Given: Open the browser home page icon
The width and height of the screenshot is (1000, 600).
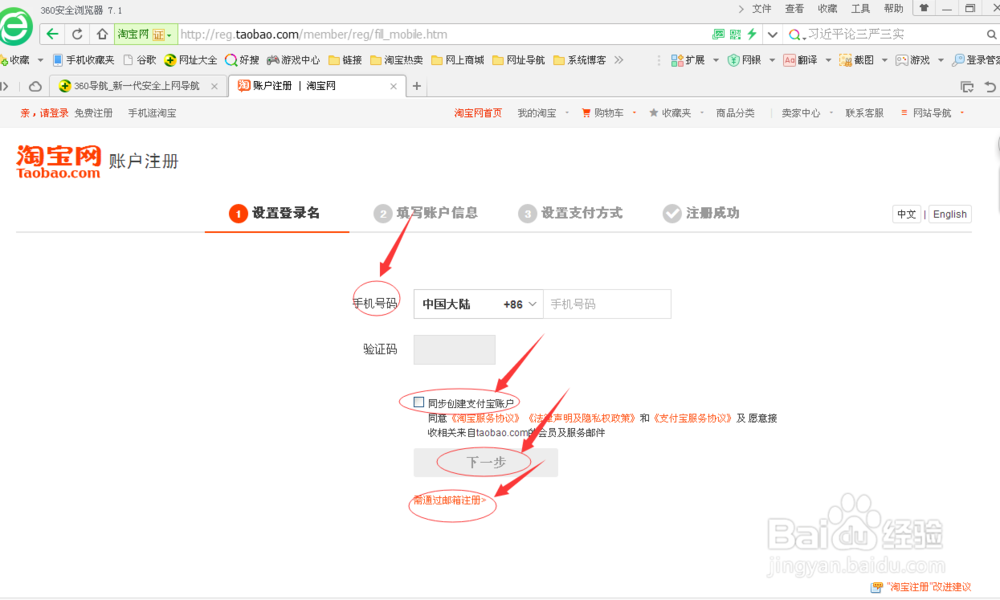Looking at the screenshot, I should point(102,34).
